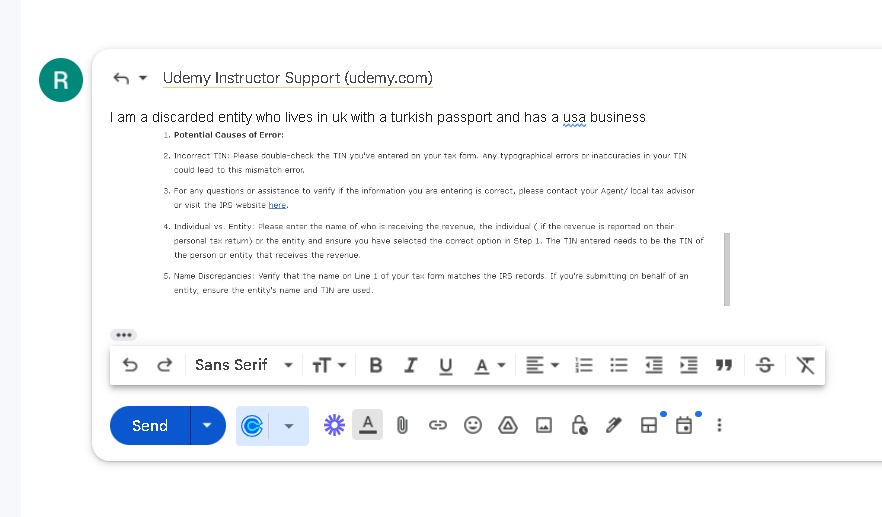
Task: Open the text alignment dropdown
Action: pos(542,366)
